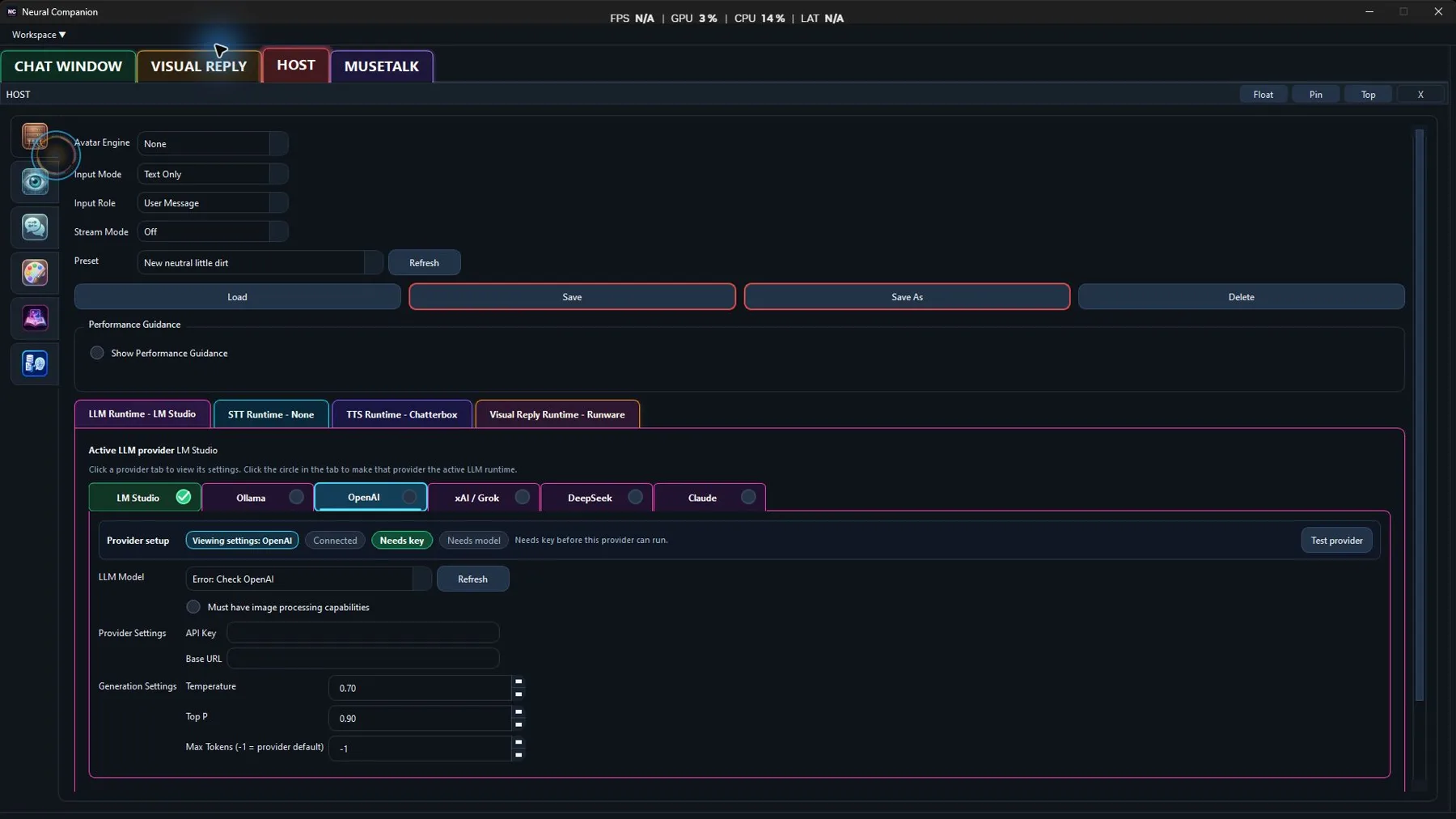
Task: Make Ollama active using its tab circle
Action: pos(296,497)
